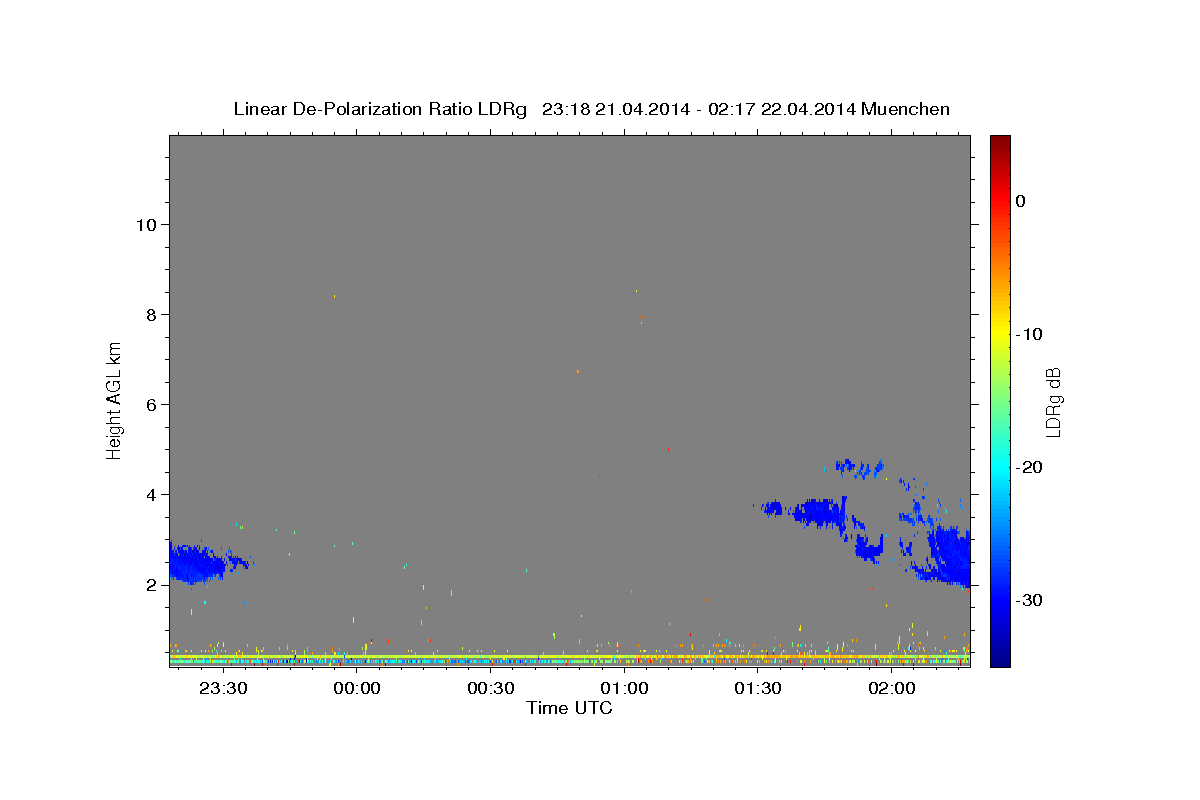Click the 23:30 time tick label
This screenshot has height=800, width=1200.
223,688
